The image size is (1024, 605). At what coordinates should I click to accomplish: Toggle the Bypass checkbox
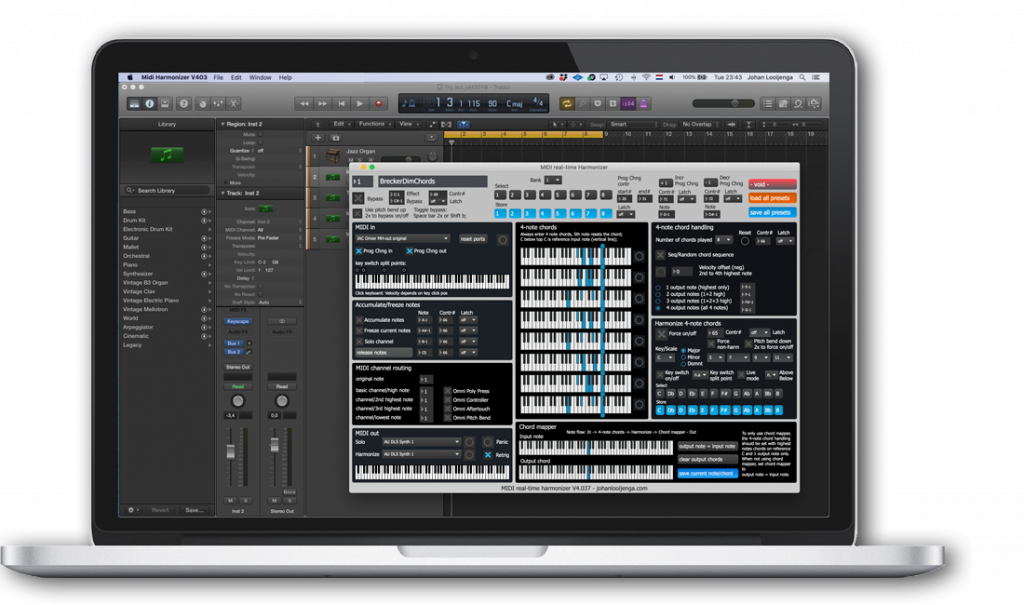tap(358, 198)
